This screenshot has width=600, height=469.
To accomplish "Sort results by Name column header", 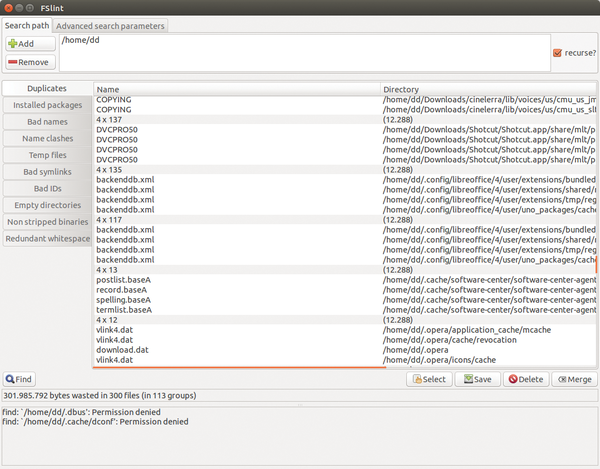I will [x=237, y=89].
